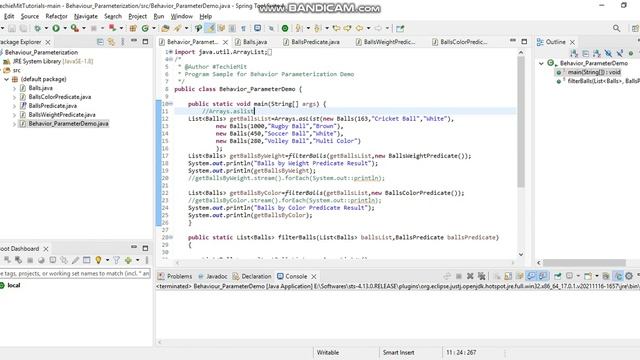Click the Toggle Mark Occurrences highlighted icon
Viewport: 640px width, 360px height.
(x=210, y=28)
